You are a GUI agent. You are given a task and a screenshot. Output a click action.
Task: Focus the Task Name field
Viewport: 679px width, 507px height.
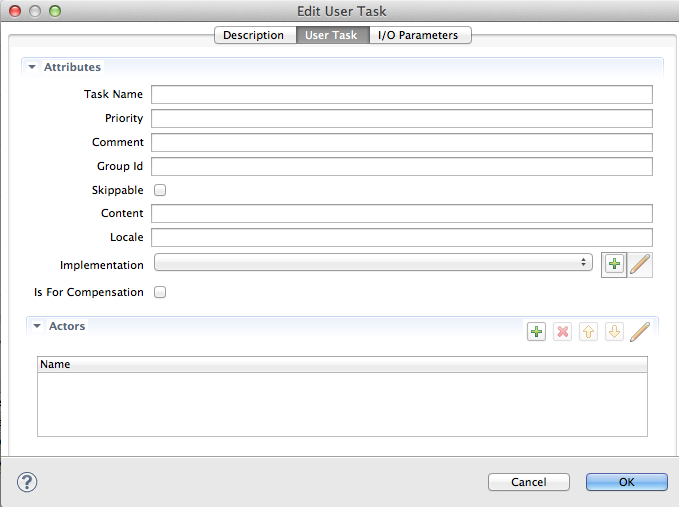point(401,94)
